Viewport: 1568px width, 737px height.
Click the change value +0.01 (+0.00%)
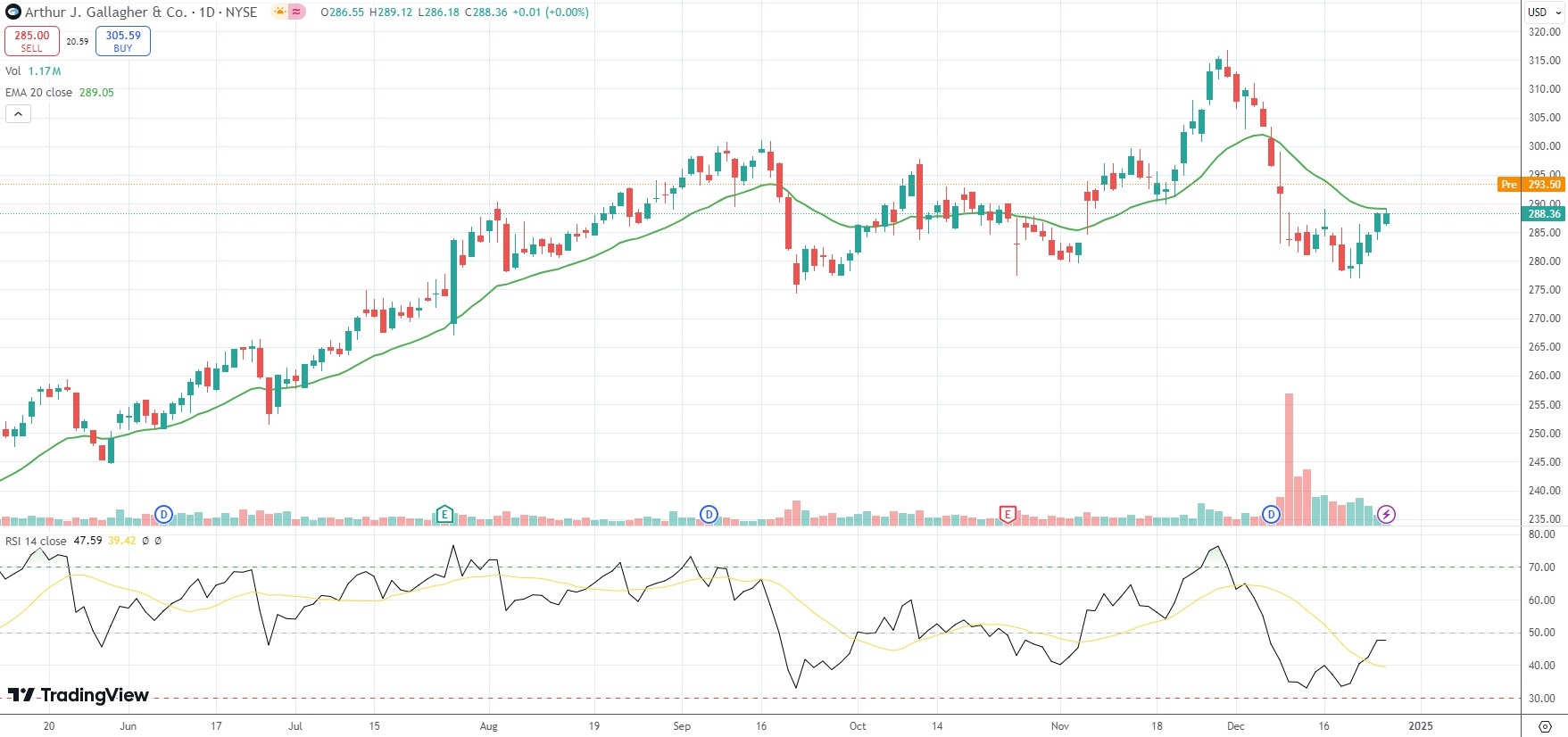click(x=551, y=12)
